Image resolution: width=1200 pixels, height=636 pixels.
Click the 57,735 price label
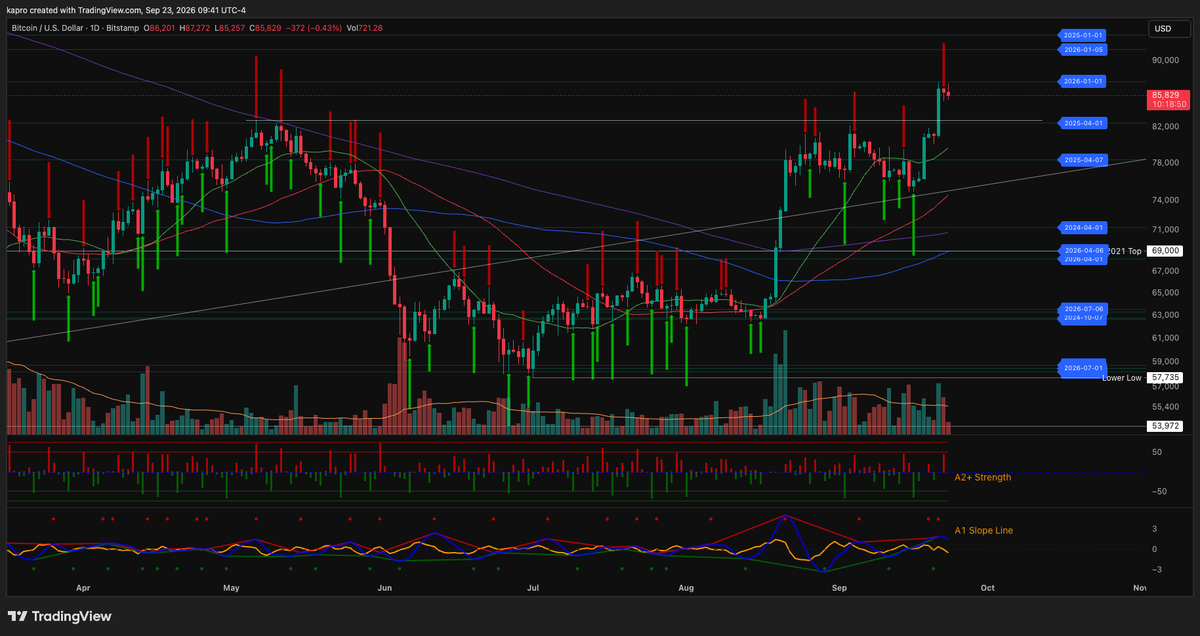[1166, 377]
